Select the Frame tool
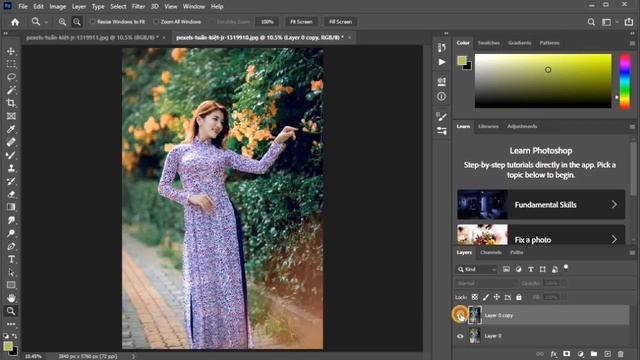This screenshot has width=640, height=360. pos(11,116)
